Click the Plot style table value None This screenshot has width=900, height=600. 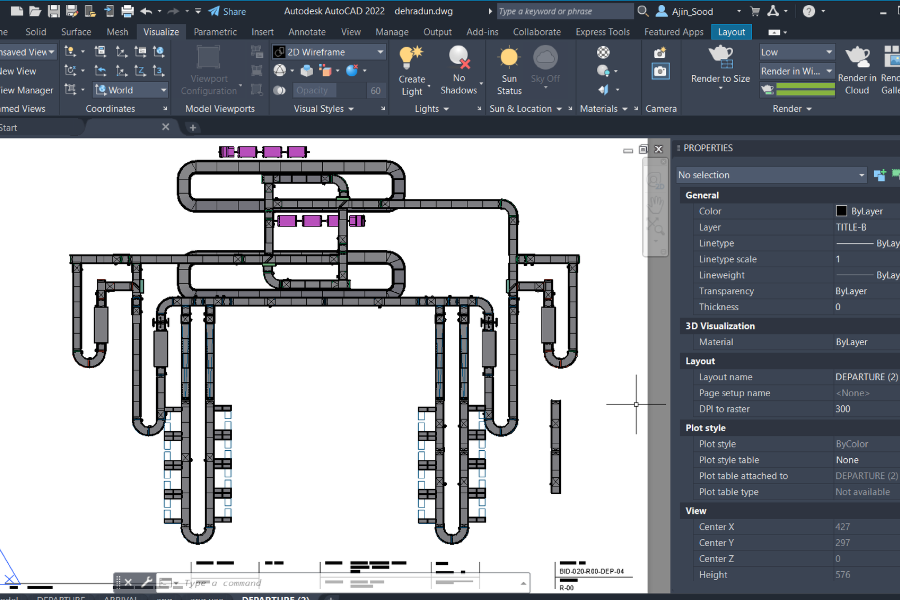[x=847, y=460]
